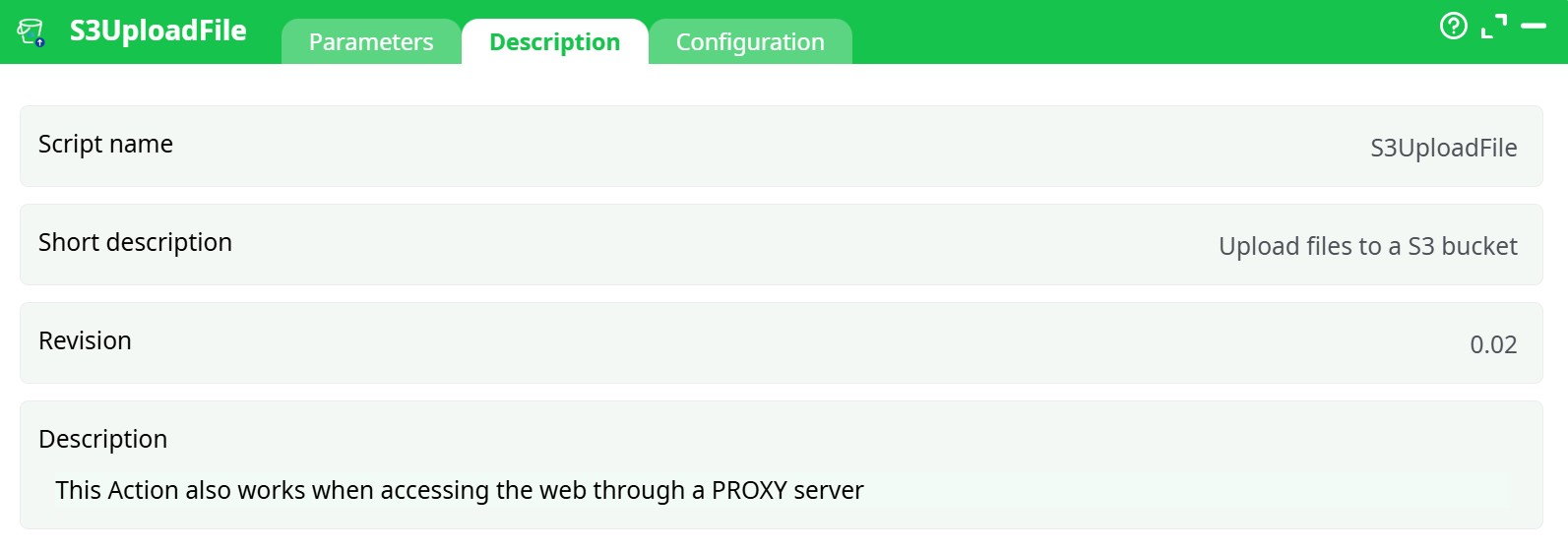
Task: Minimize the S3UploadFile panel
Action: coord(1534,27)
